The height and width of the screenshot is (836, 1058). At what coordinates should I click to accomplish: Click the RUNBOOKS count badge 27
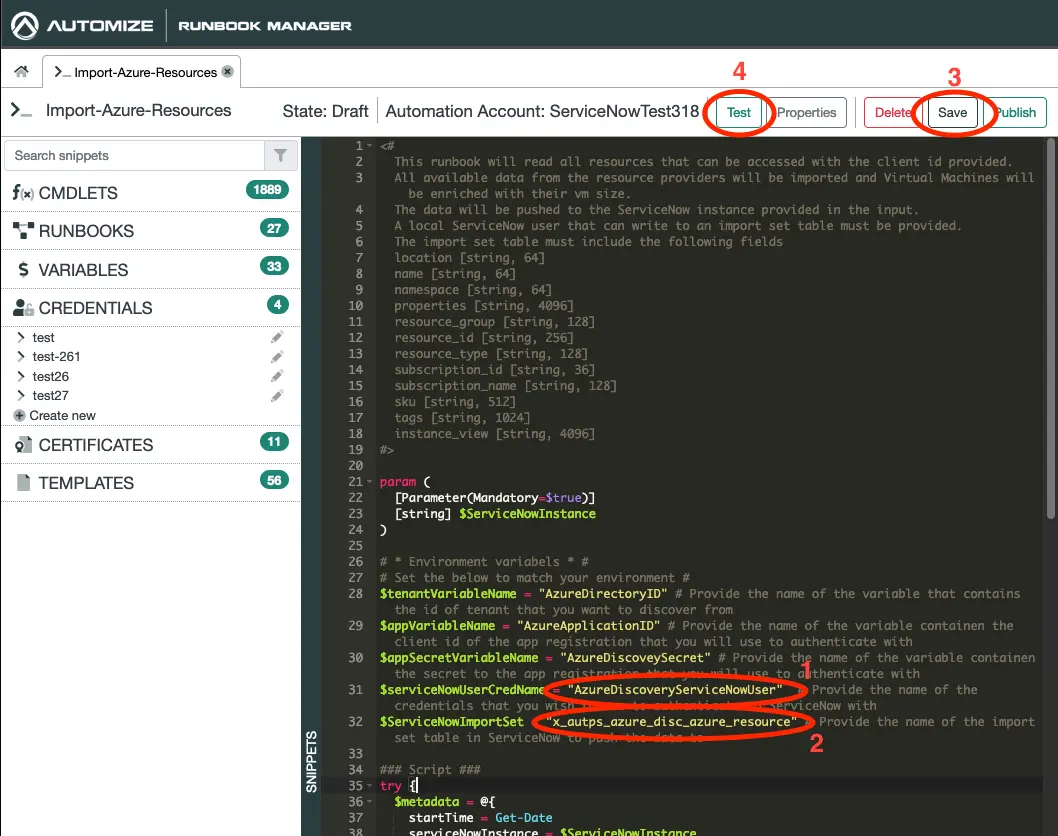pyautogui.click(x=274, y=228)
